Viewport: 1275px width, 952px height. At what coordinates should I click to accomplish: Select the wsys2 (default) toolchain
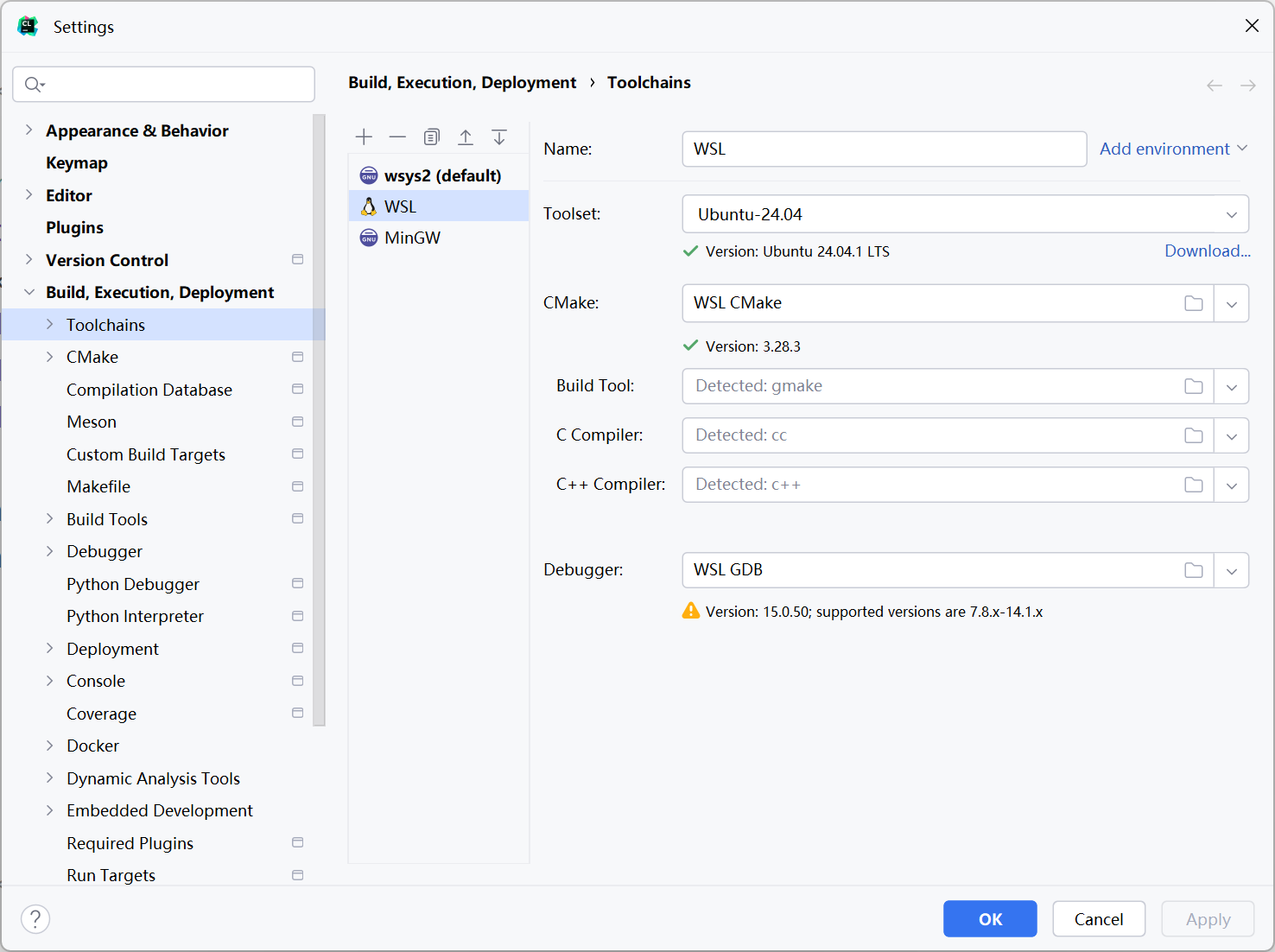439,175
